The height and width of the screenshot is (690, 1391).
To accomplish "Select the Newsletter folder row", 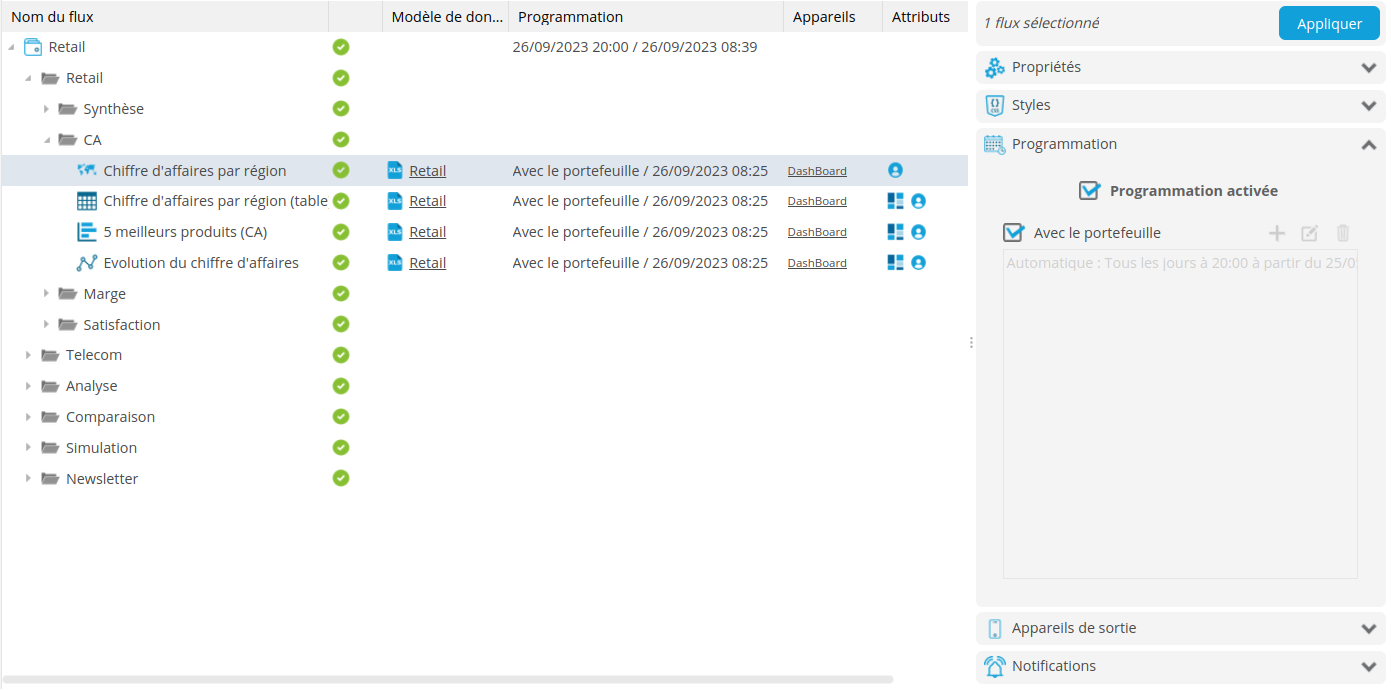I will tap(102, 479).
